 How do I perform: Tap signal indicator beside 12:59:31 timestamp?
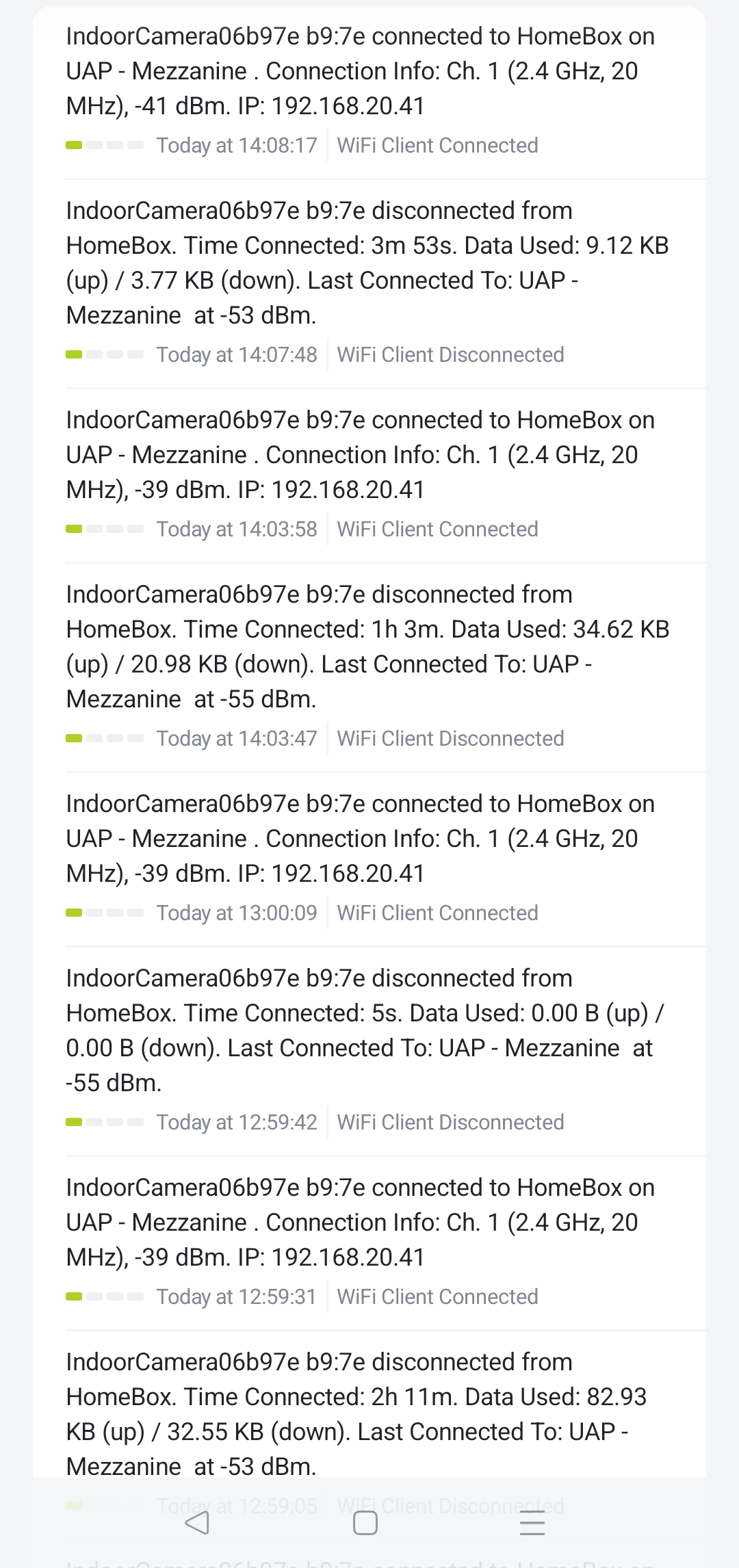(x=105, y=1296)
